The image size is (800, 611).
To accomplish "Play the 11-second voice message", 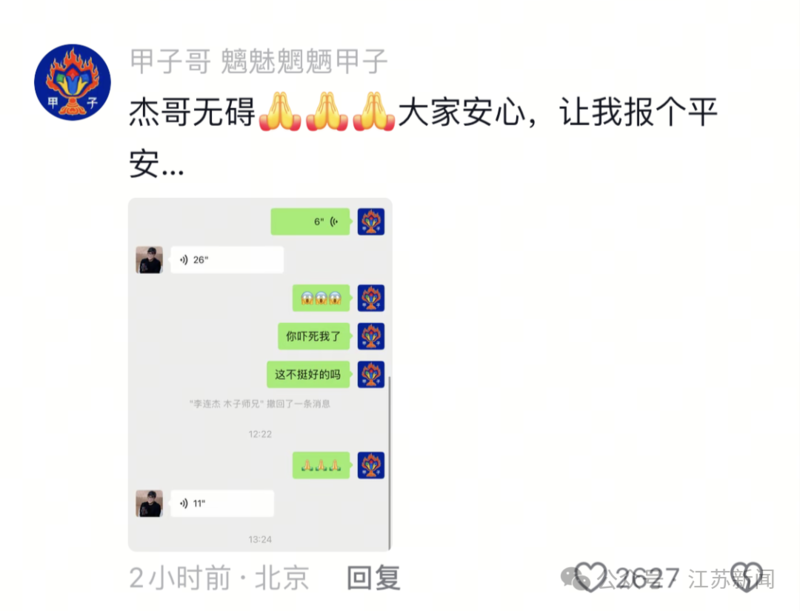I will coord(222,503).
